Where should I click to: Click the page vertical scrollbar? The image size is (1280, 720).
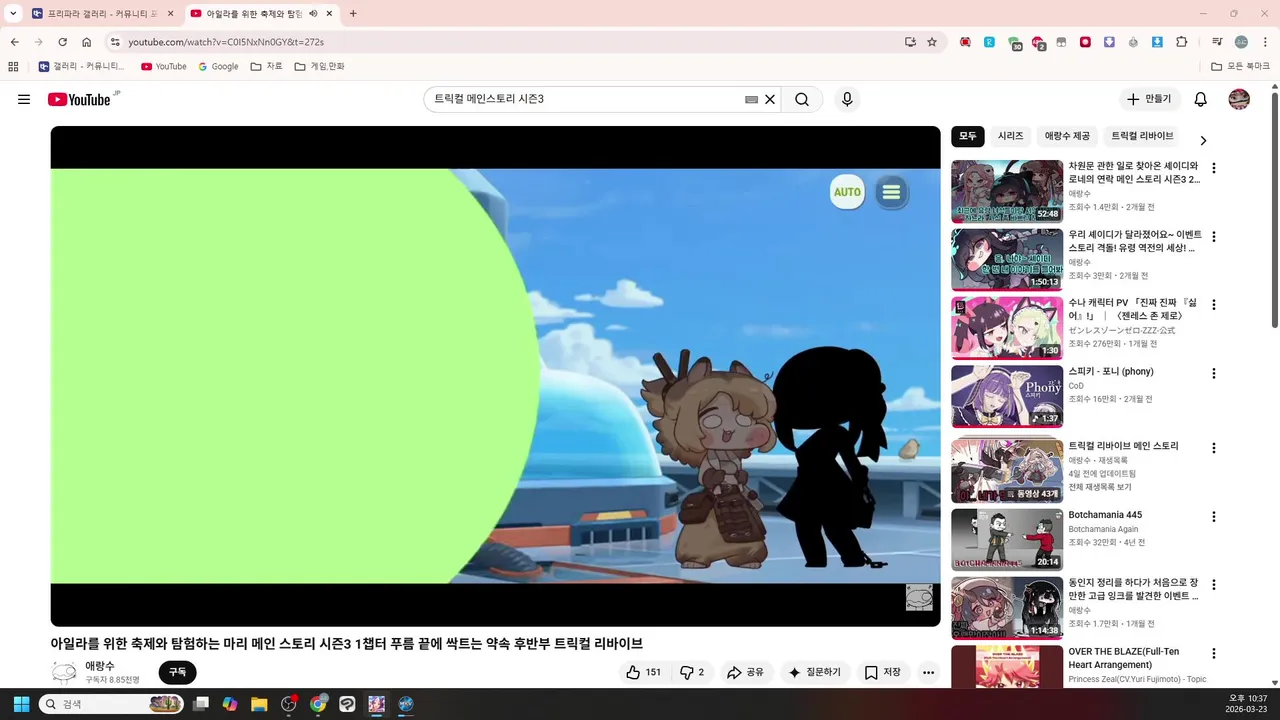tap(1274, 210)
